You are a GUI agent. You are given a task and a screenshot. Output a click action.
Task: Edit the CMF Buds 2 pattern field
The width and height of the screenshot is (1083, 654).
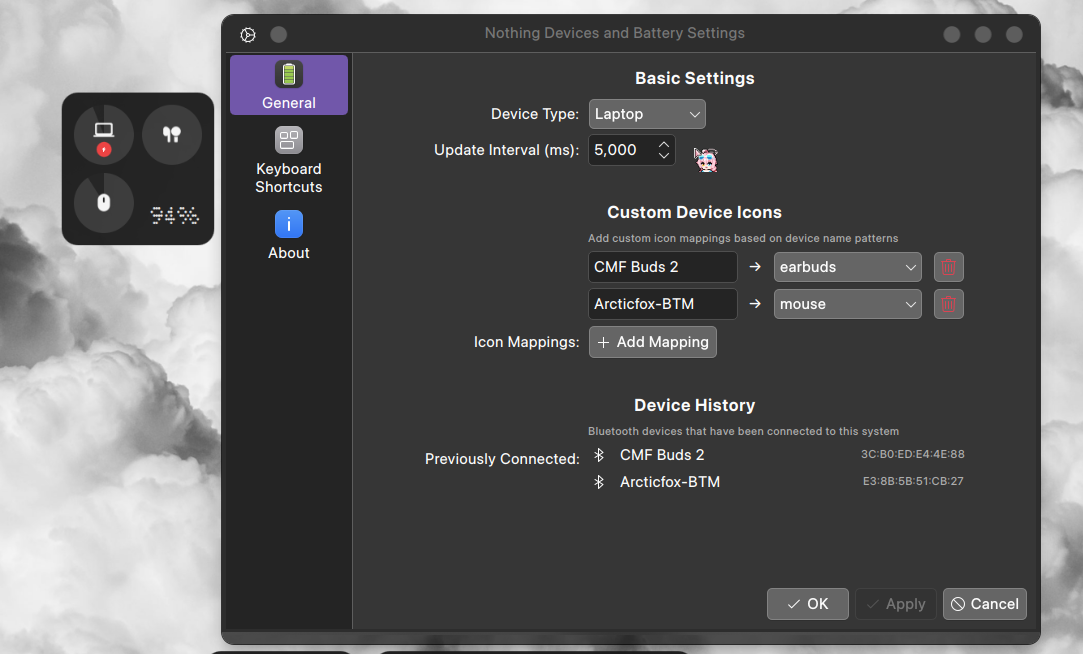[663, 267]
